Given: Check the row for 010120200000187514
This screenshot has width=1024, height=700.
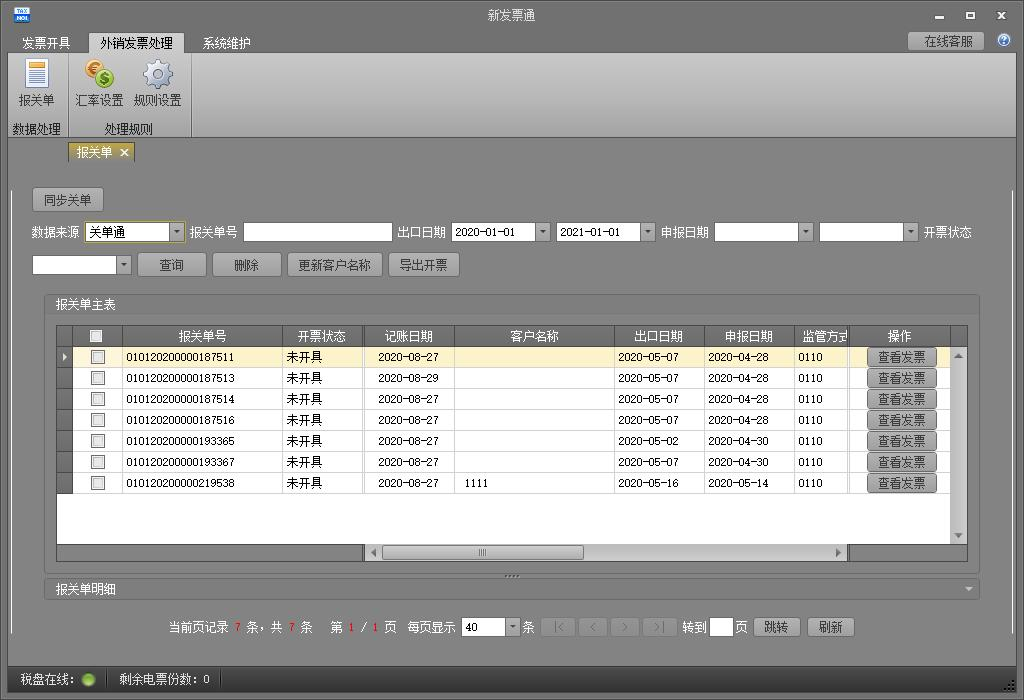Looking at the screenshot, I should pos(98,398).
